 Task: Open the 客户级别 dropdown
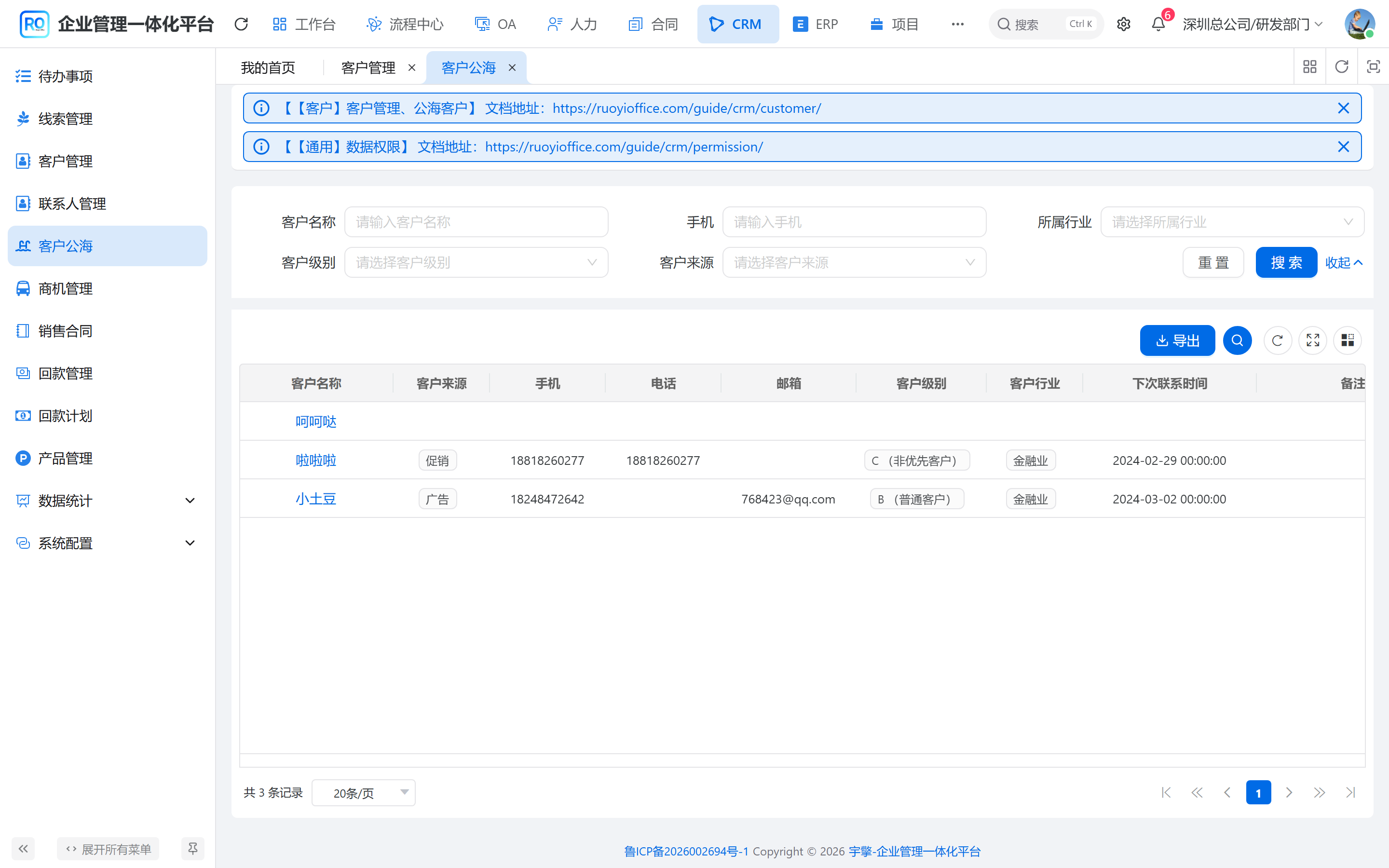click(x=477, y=263)
